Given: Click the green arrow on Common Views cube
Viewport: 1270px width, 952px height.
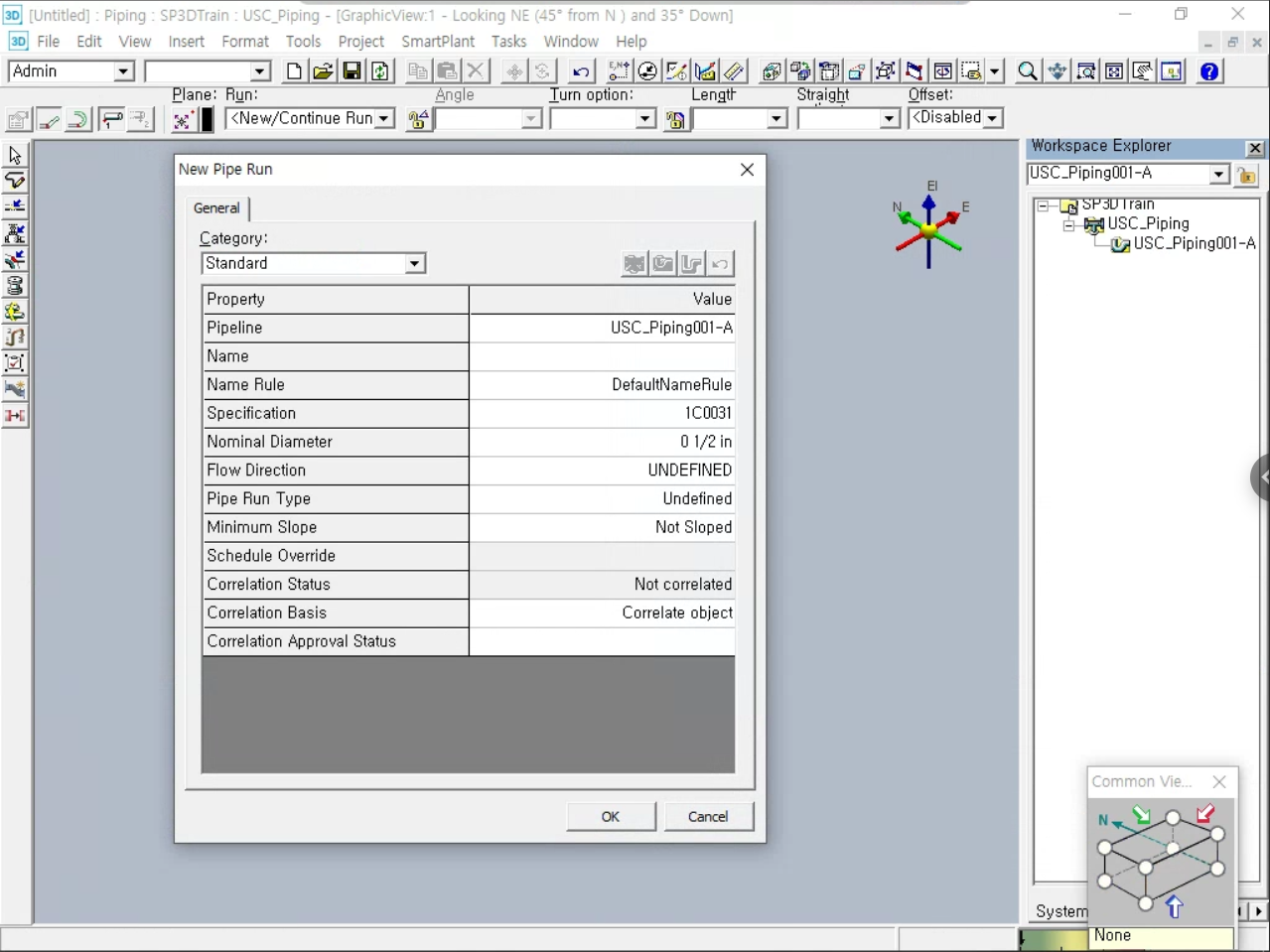Looking at the screenshot, I should click(x=1142, y=815).
